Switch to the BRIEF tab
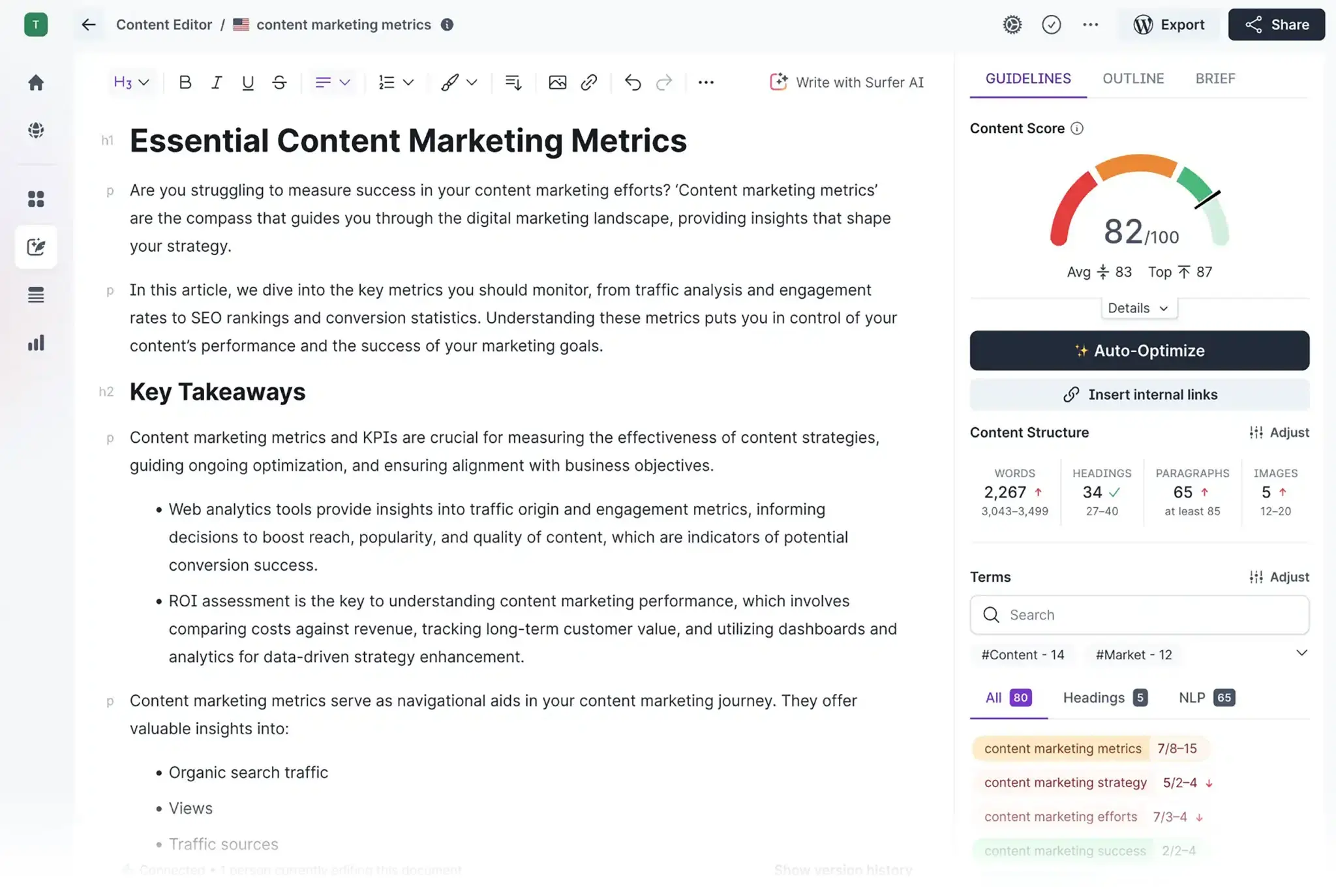 click(1215, 78)
